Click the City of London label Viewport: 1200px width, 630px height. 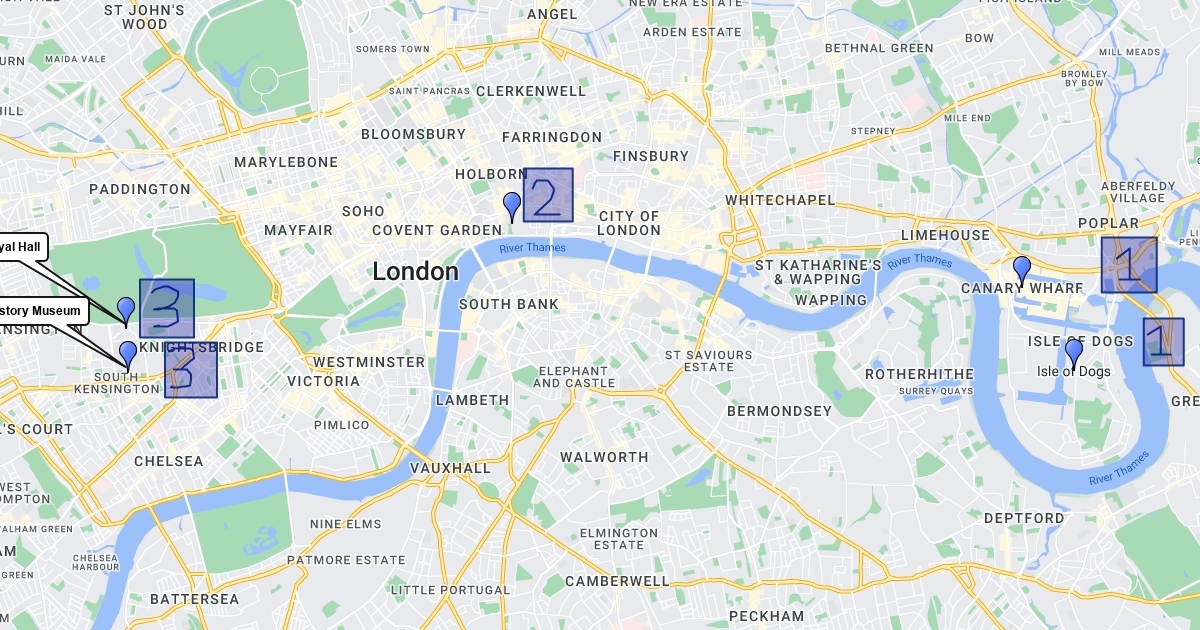(x=630, y=223)
